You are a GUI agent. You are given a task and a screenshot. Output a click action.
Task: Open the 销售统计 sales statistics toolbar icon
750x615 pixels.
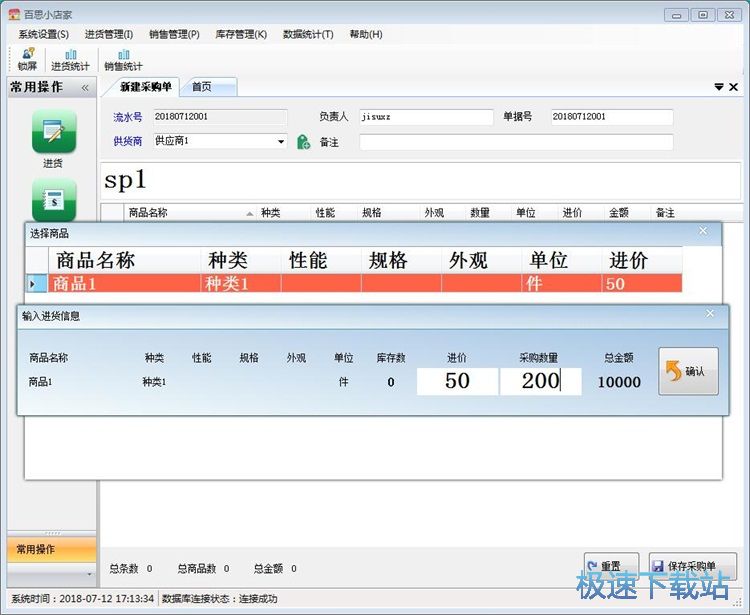click(123, 60)
